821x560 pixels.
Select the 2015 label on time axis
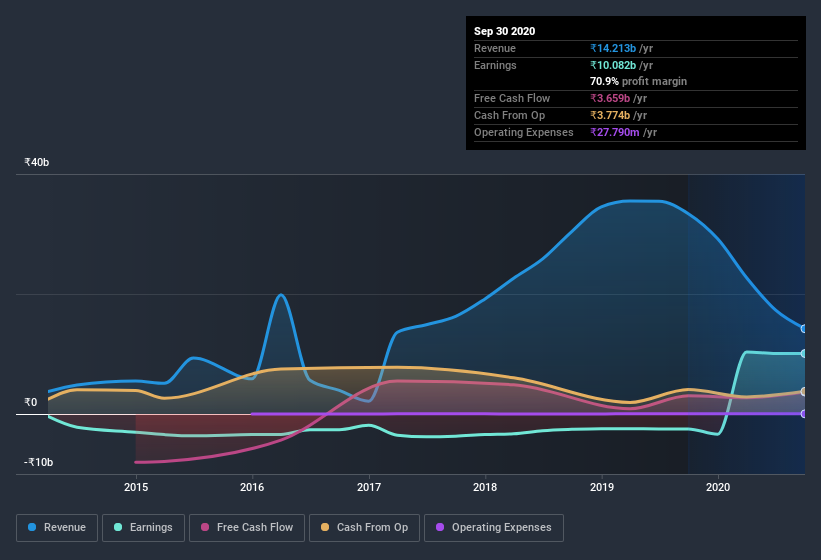[136, 487]
